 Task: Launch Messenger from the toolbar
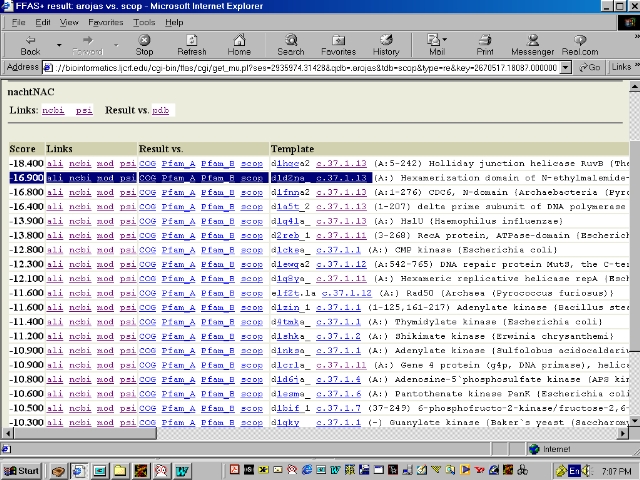532,44
